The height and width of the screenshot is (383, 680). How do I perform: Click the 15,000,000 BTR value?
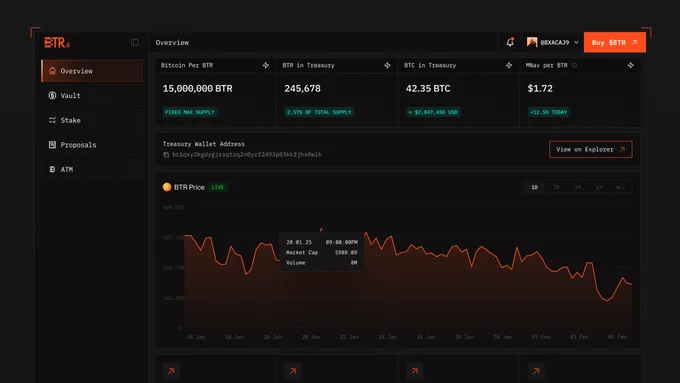(x=197, y=88)
